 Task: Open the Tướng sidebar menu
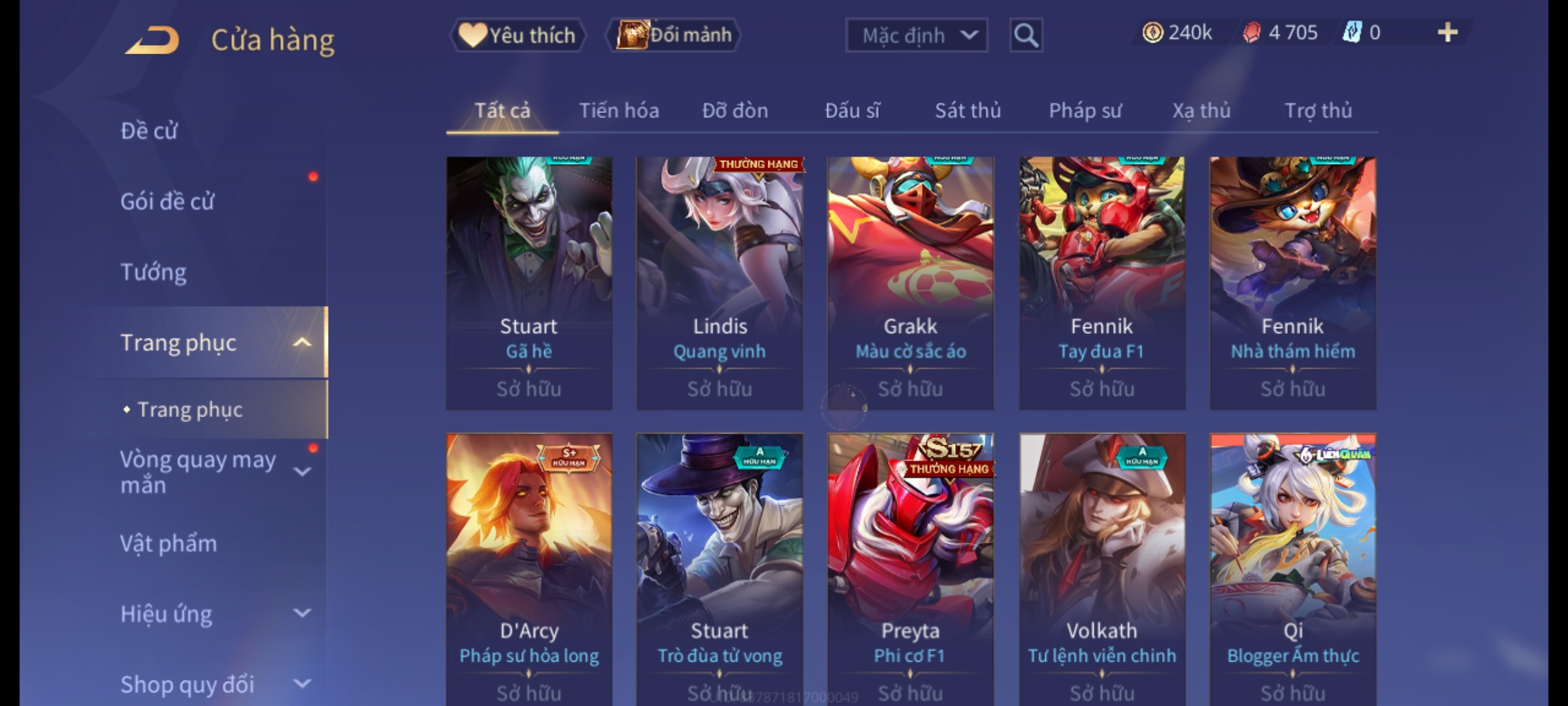pyautogui.click(x=154, y=272)
